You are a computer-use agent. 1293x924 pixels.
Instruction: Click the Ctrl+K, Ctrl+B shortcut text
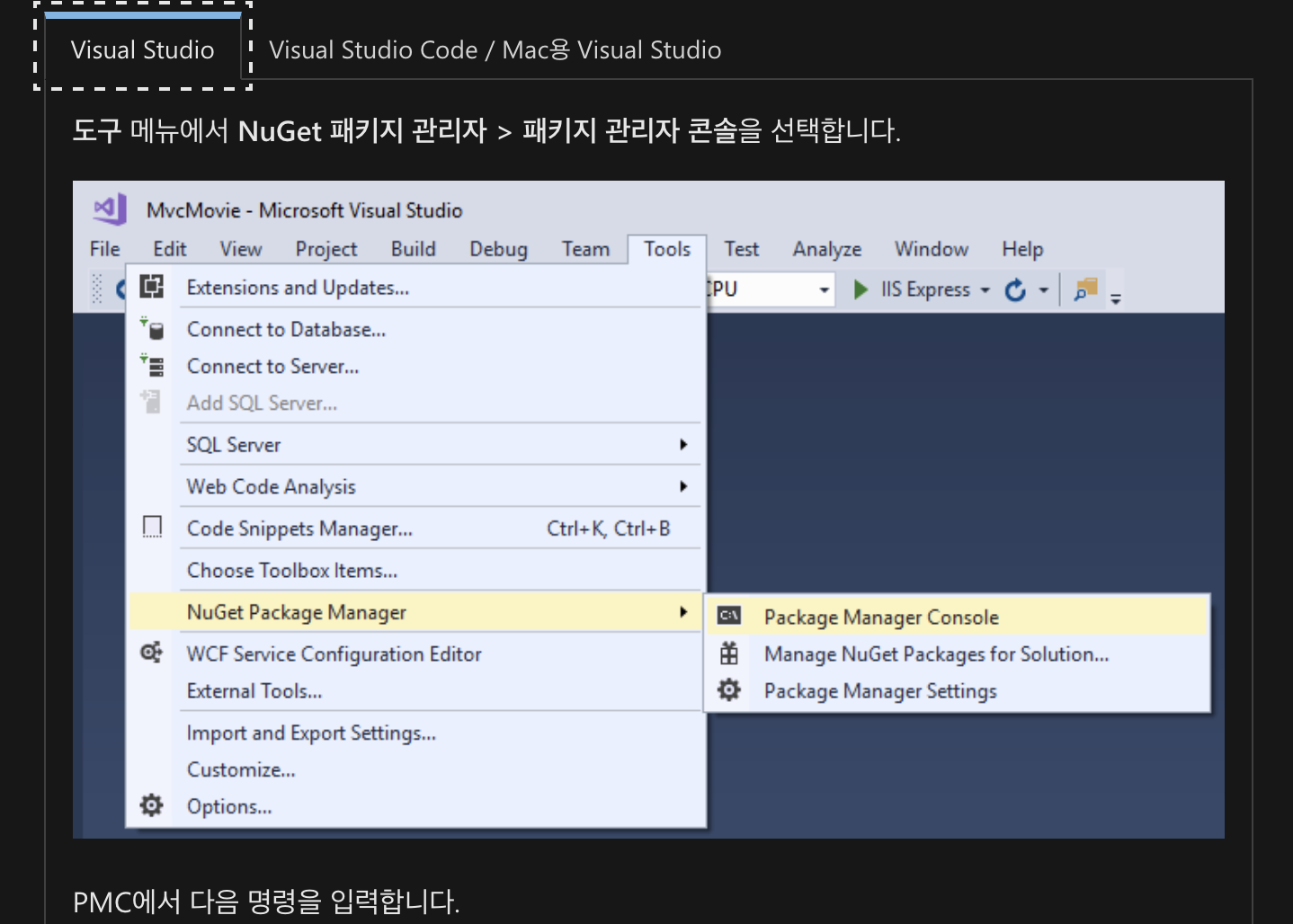609,529
